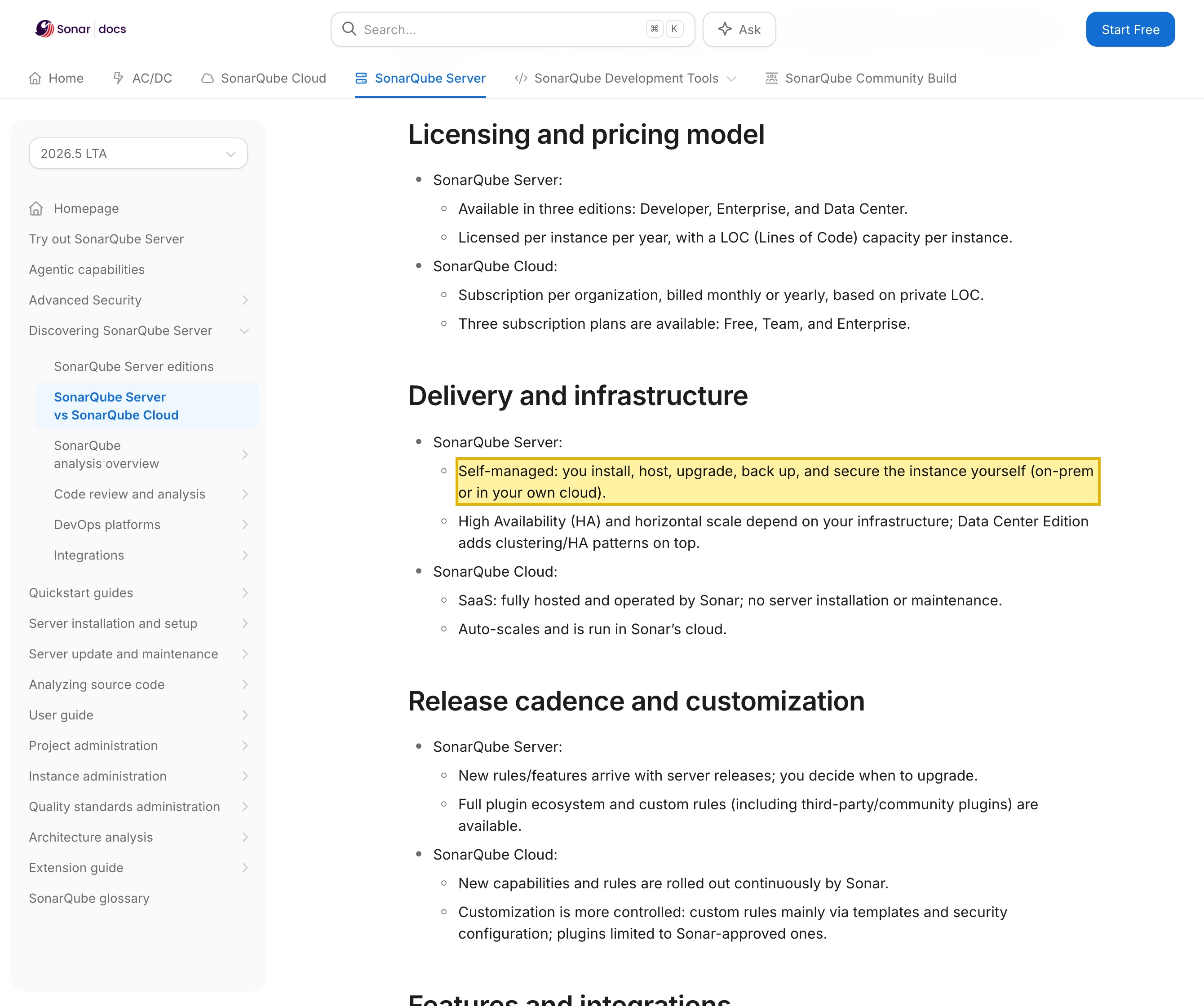Viewport: 1204px width, 1006px height.
Task: Click the SonarQube Cloud cloud icon
Action: (208, 78)
